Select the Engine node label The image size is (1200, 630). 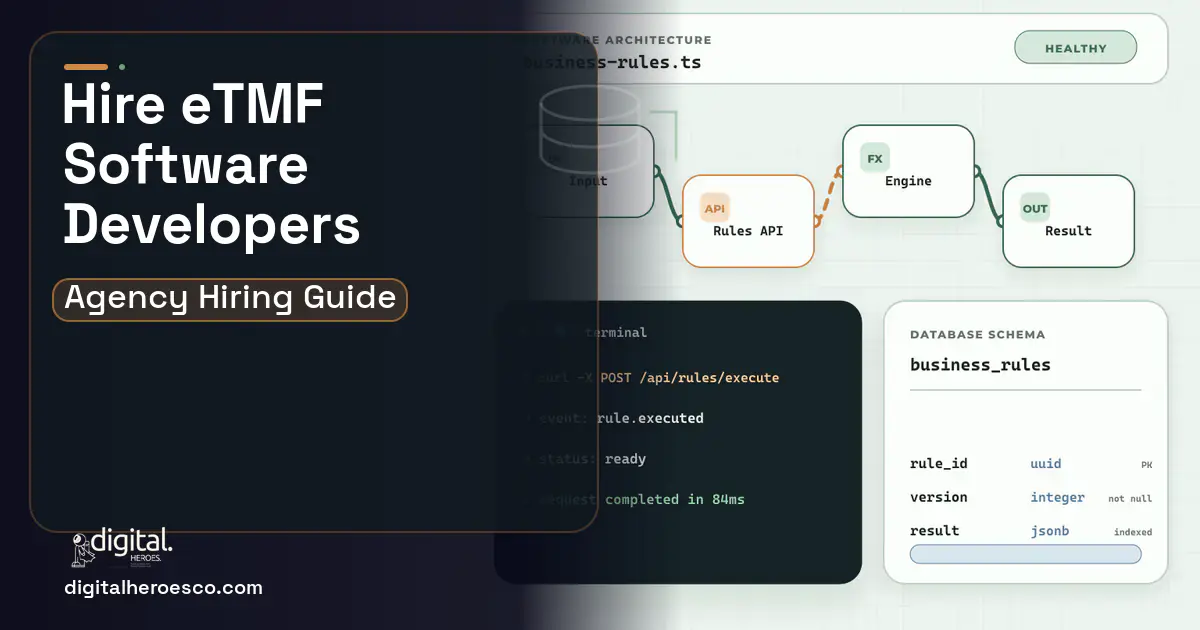pyautogui.click(x=908, y=181)
